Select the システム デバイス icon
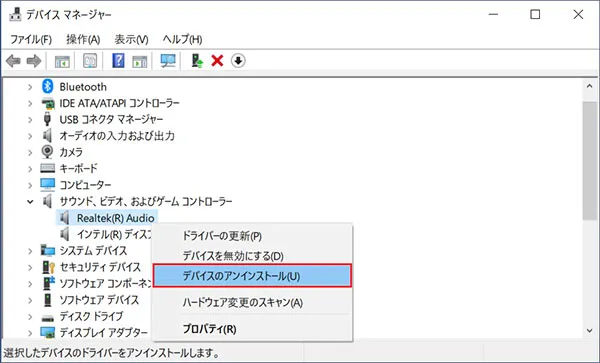 pyautogui.click(x=48, y=251)
